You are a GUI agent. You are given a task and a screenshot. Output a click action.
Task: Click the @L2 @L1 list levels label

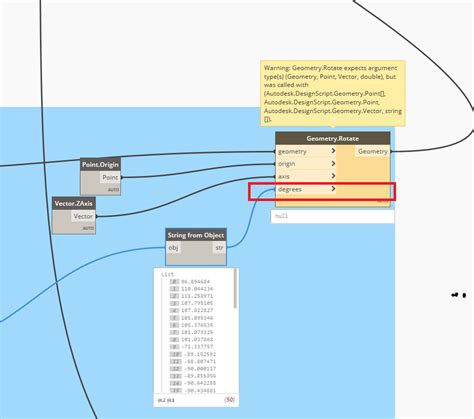(166, 400)
